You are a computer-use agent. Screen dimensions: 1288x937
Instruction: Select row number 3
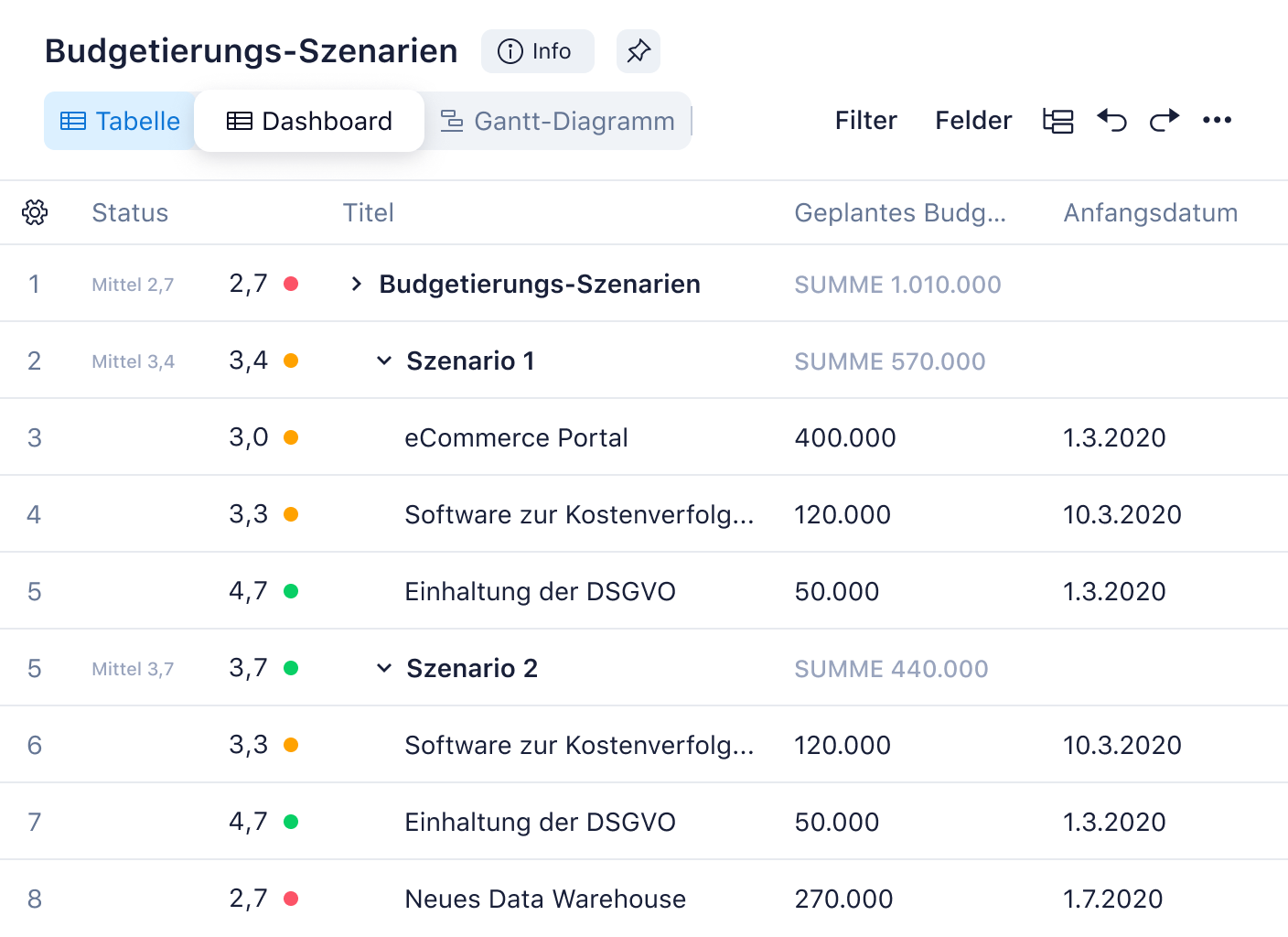[x=35, y=438]
